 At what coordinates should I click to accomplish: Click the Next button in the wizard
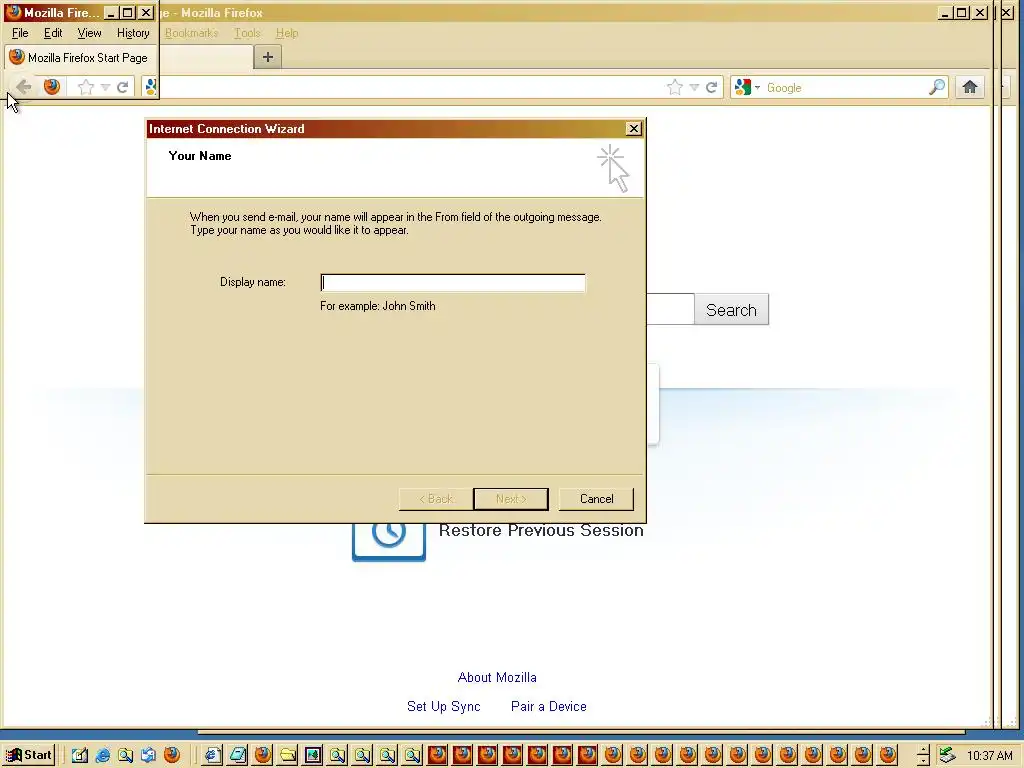point(511,499)
